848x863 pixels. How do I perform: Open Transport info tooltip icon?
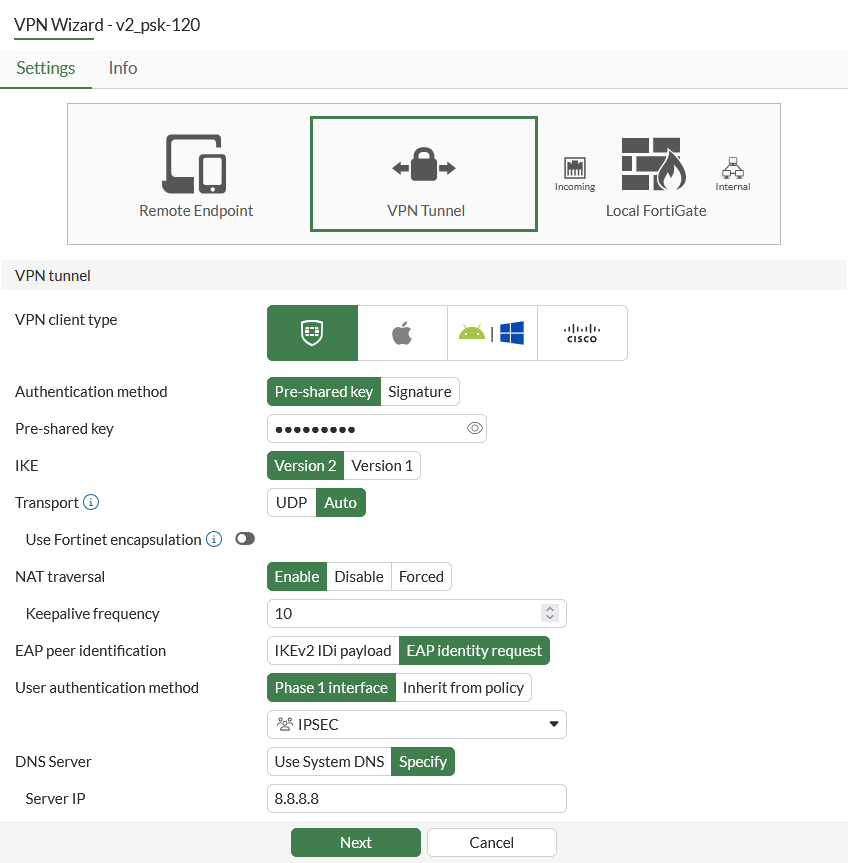point(91,502)
